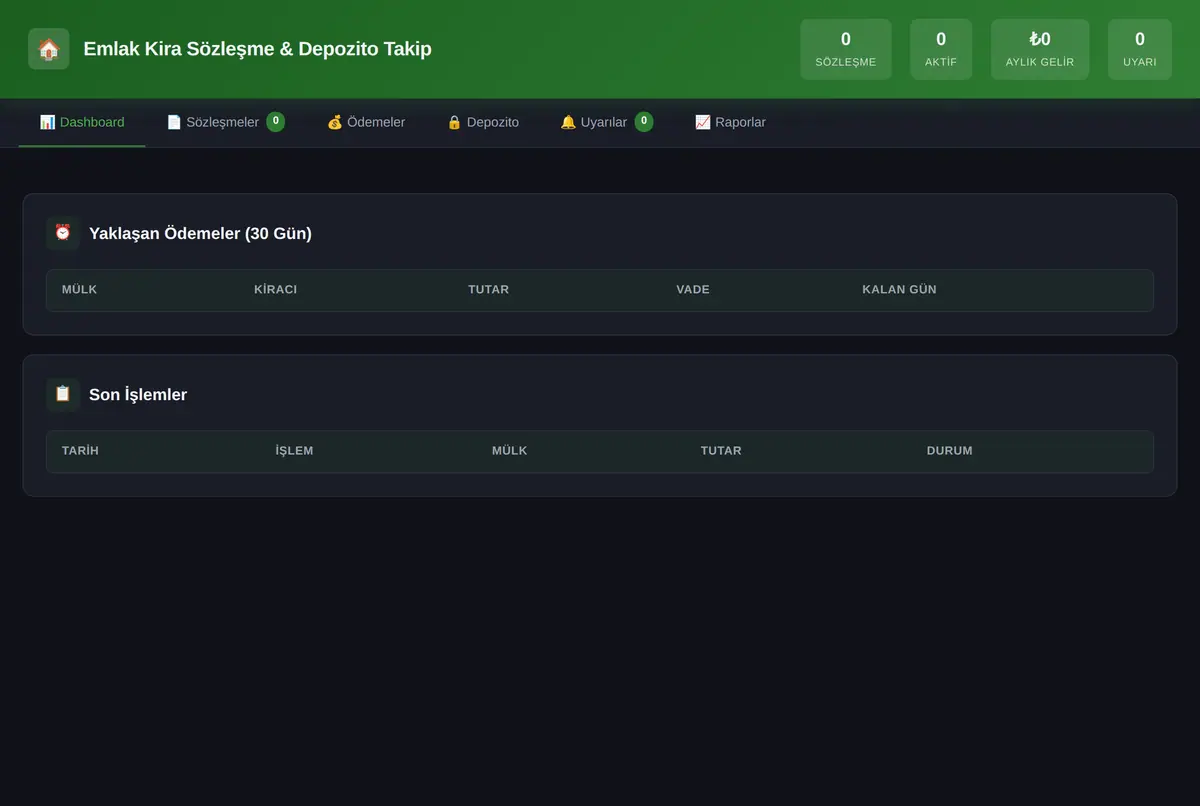Click the İŞLEM column header
Screen dimensions: 1200x806
coord(295,451)
